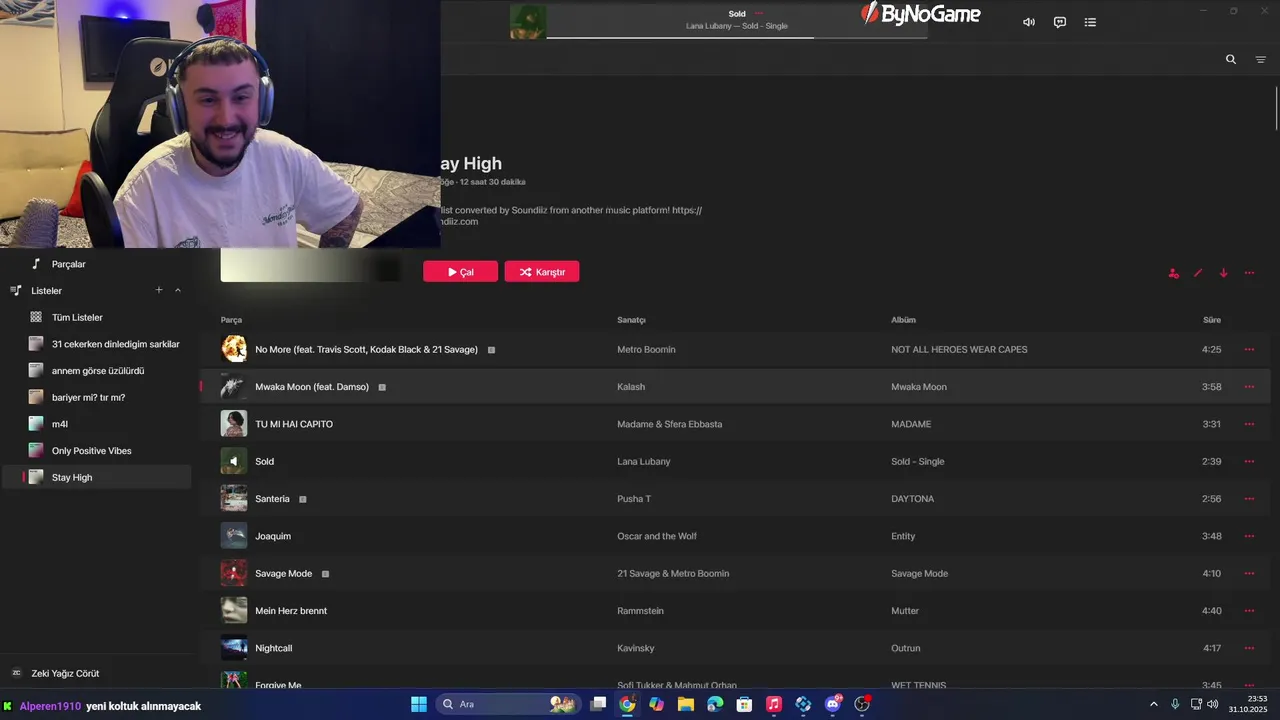The width and height of the screenshot is (1280, 720).
Task: Open more options for TU MI HAI CAPITO
Action: (x=1249, y=424)
